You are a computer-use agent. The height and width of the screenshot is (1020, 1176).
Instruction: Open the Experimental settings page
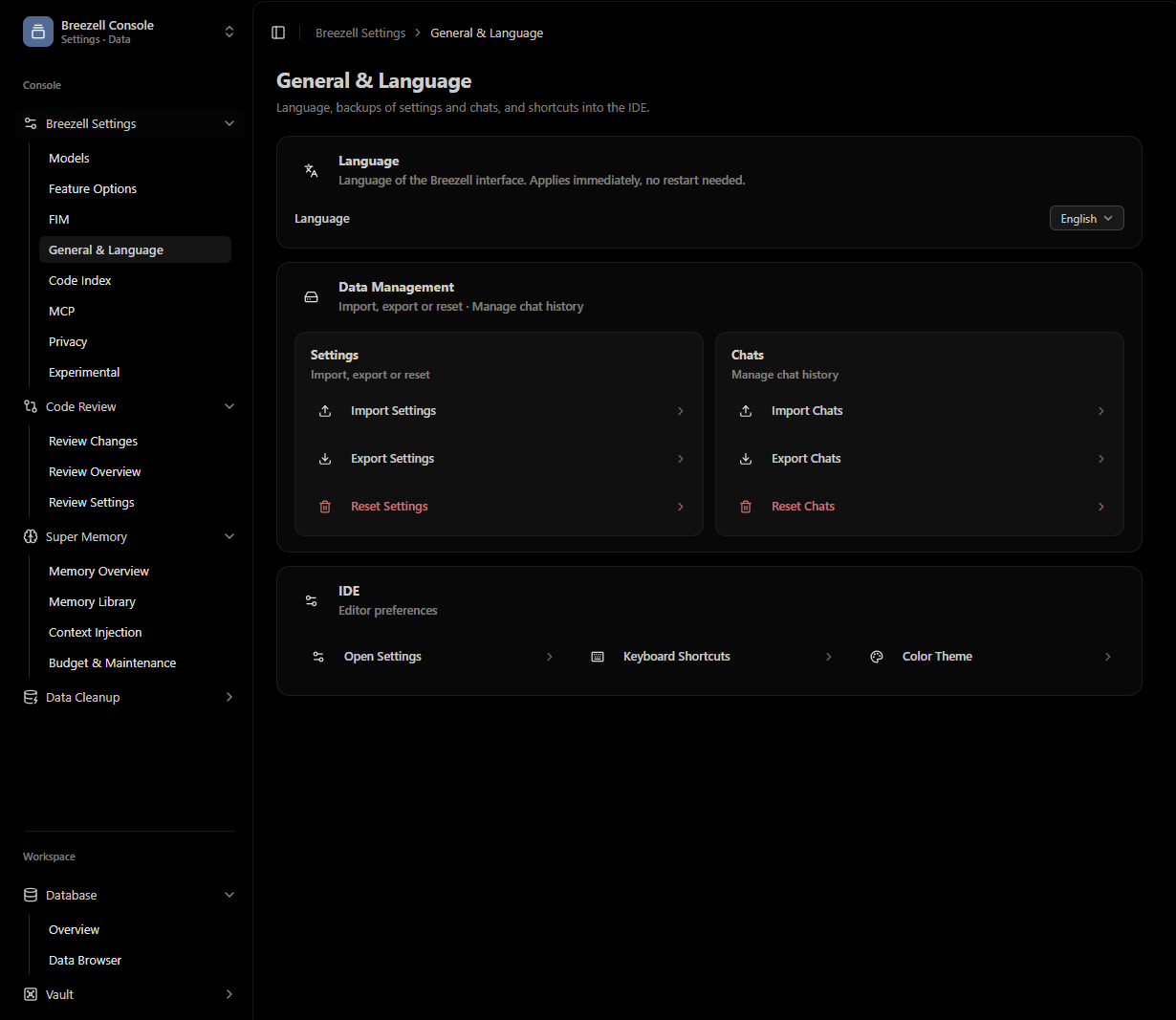pyautogui.click(x=135, y=372)
